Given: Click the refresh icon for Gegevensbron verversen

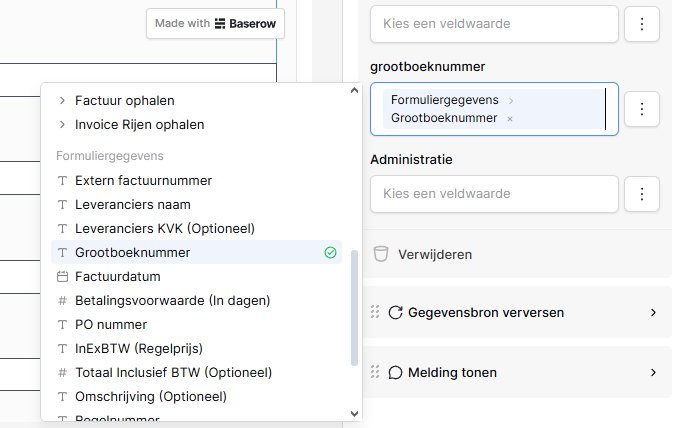Looking at the screenshot, I should [395, 313].
